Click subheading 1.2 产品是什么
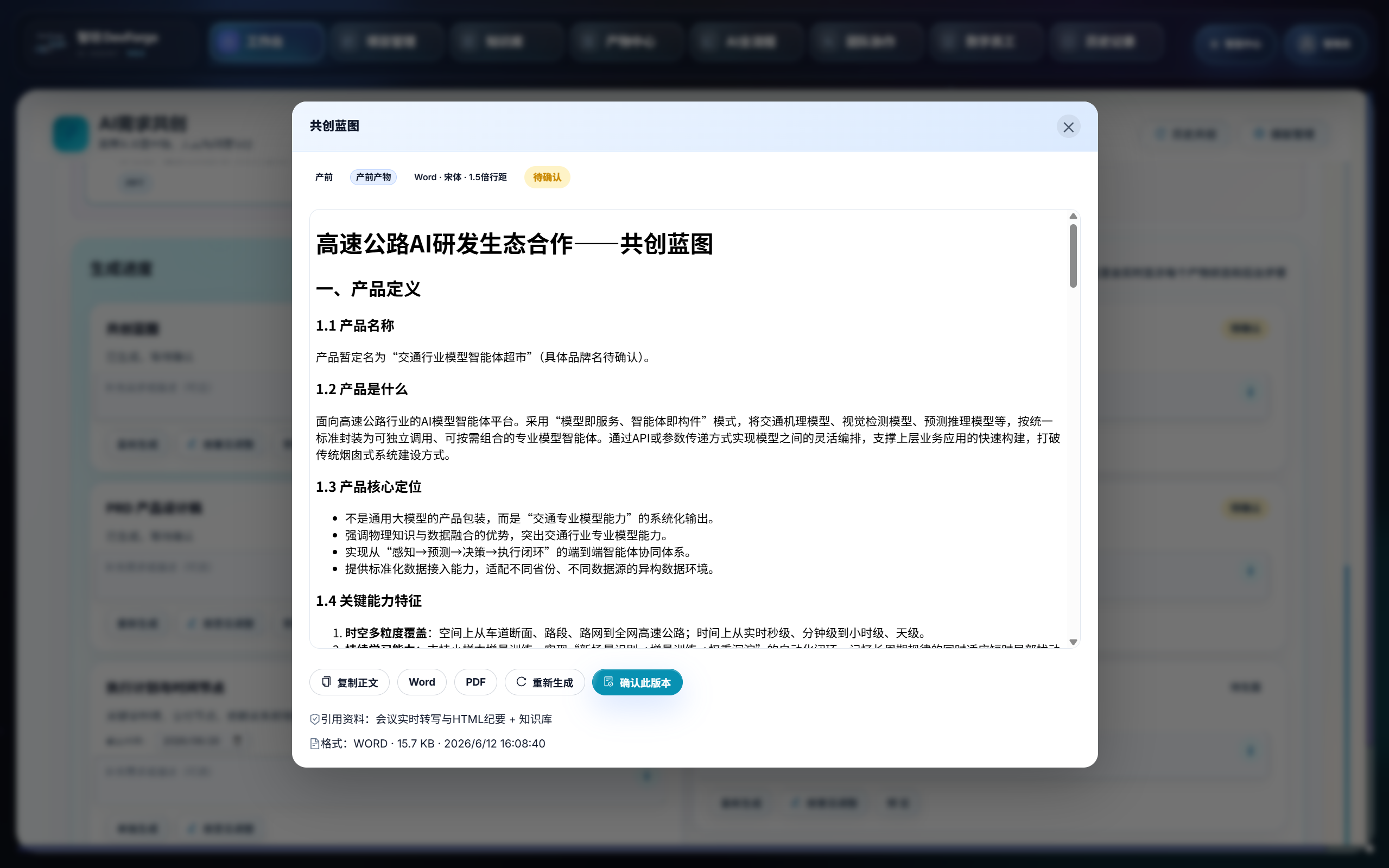The width and height of the screenshot is (1389, 868). coord(361,389)
